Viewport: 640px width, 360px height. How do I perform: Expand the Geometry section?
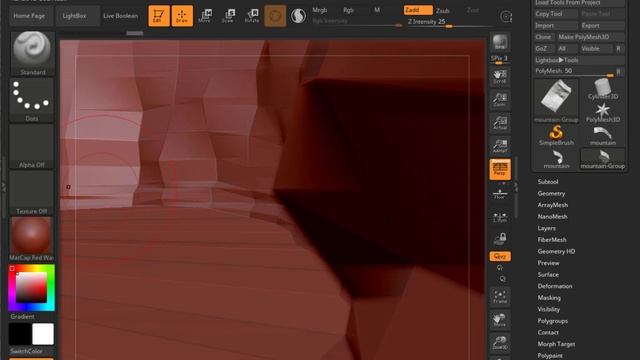551,193
